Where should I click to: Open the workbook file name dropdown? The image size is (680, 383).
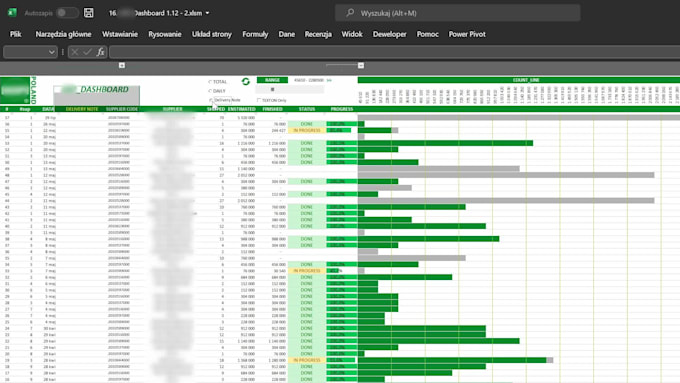(207, 13)
